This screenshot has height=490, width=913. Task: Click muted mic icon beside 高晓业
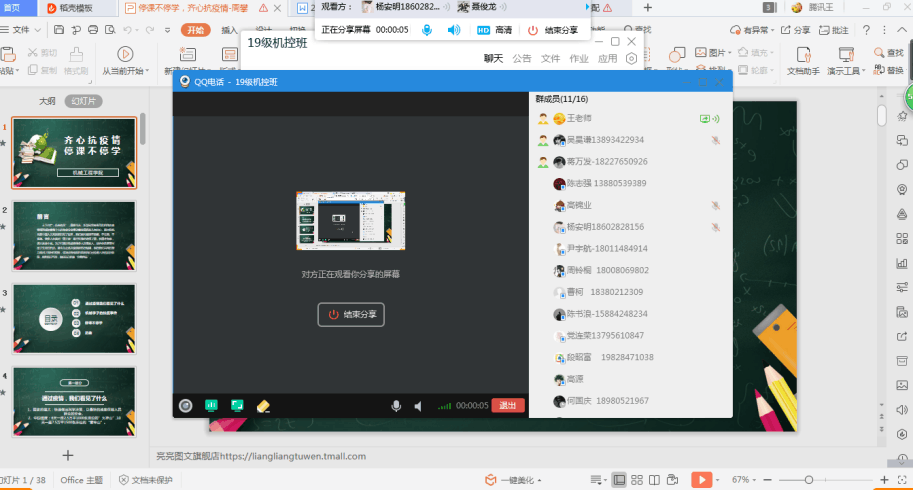coord(716,205)
